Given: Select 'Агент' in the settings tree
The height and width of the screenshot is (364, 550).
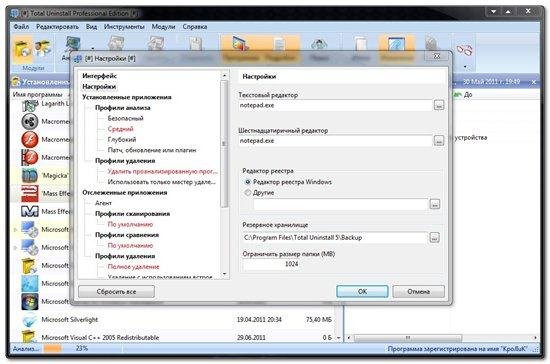Looking at the screenshot, I should tap(103, 203).
